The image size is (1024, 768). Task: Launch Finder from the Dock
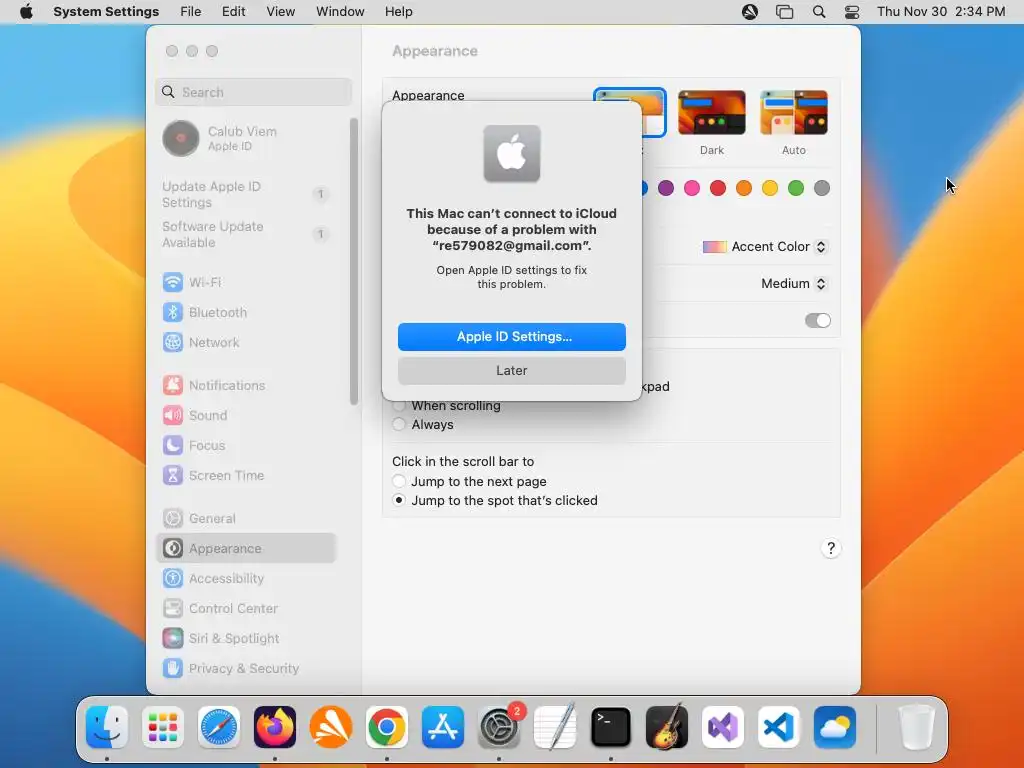(x=107, y=727)
